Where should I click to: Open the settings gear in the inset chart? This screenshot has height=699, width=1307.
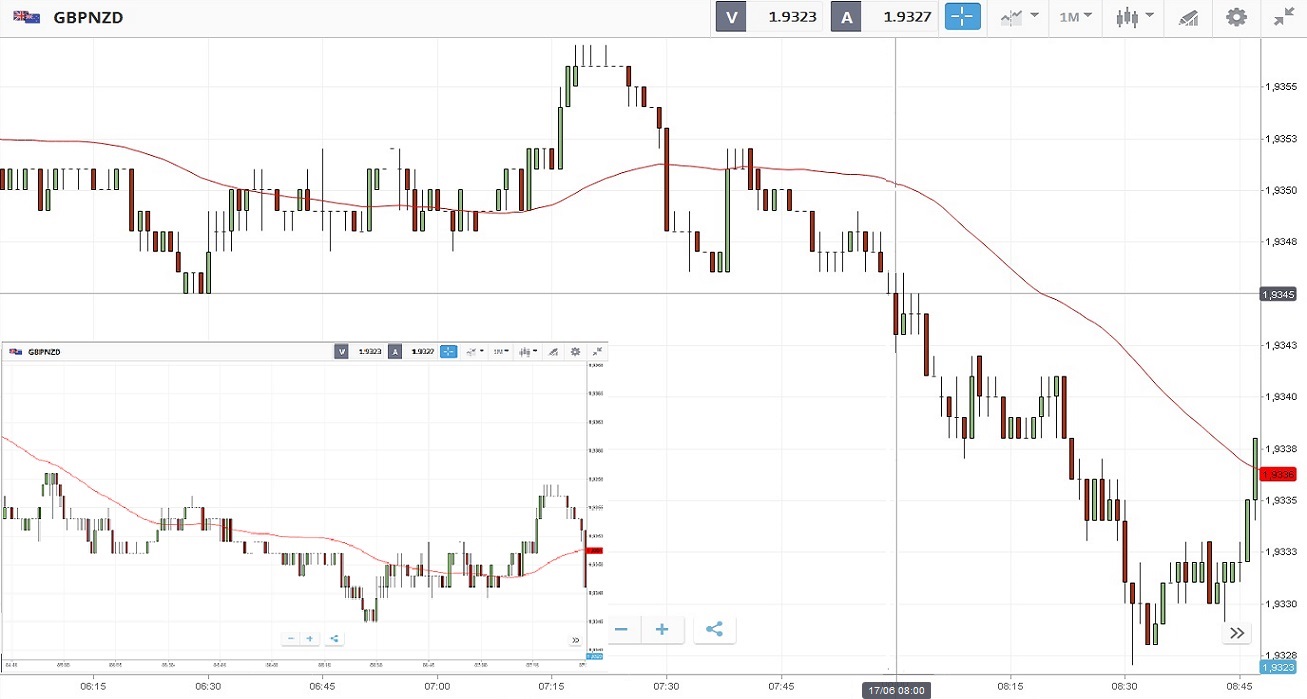(x=575, y=352)
